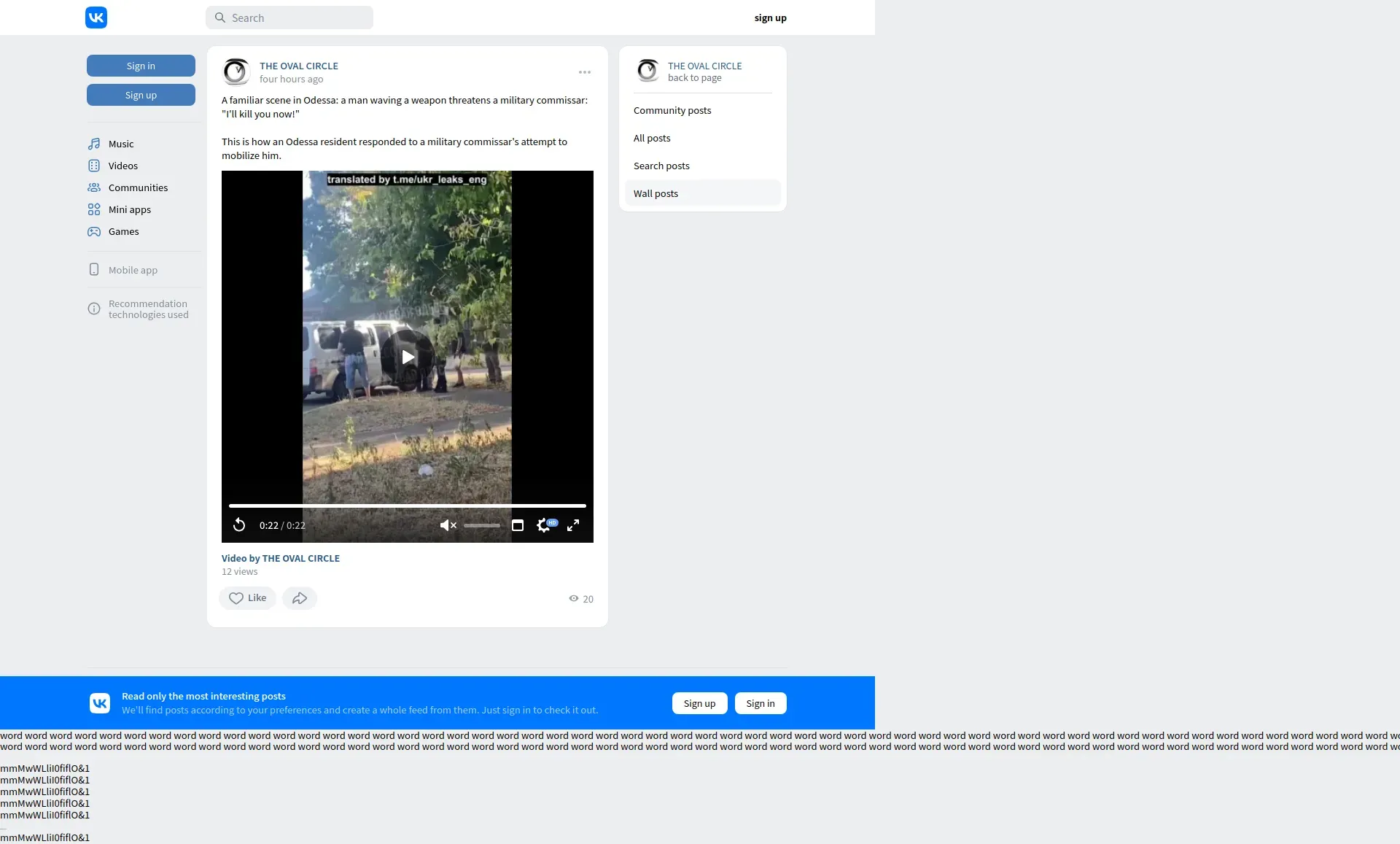This screenshot has width=1400, height=844.
Task: Adjust the video volume slider
Action: (482, 525)
